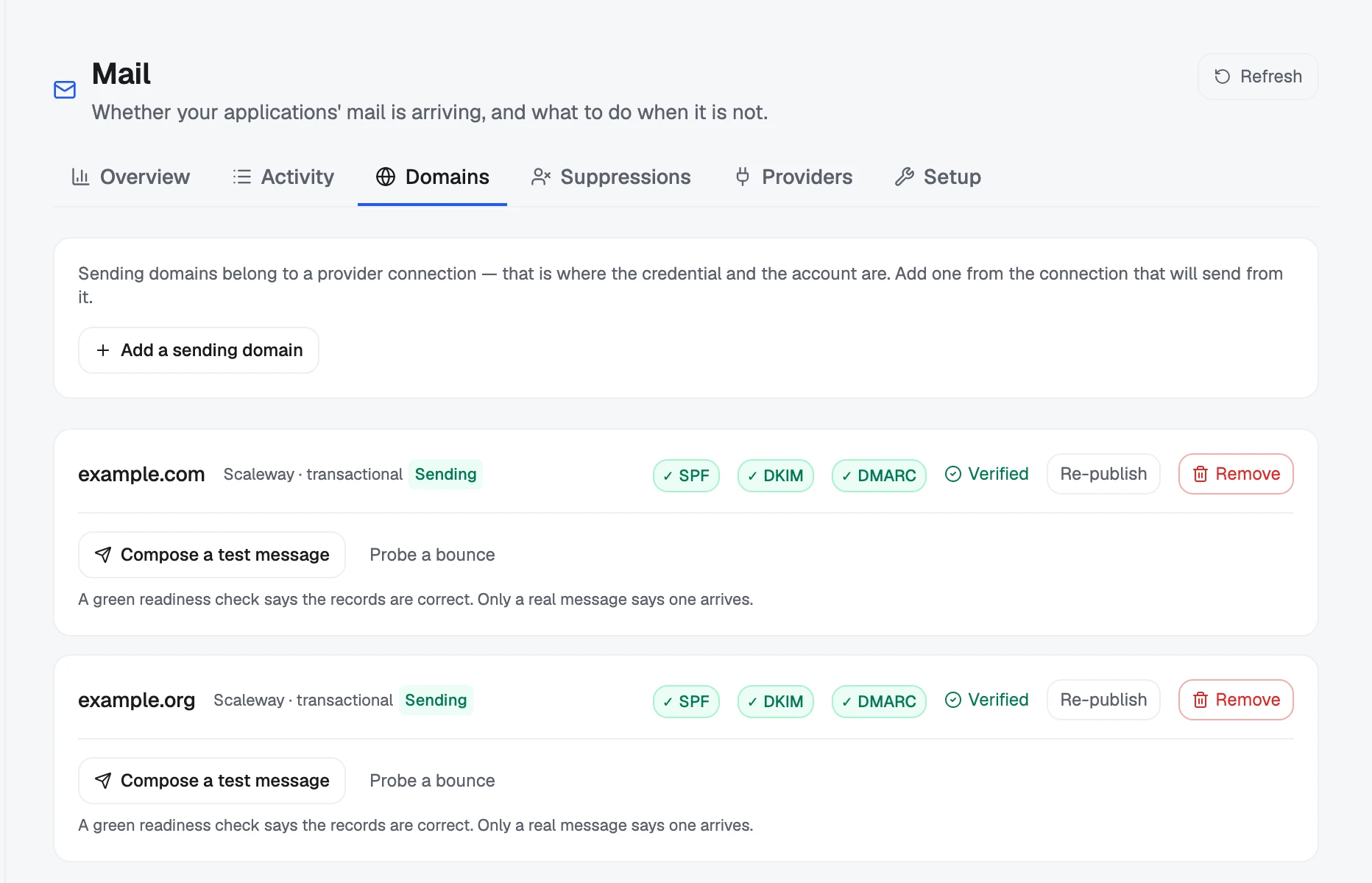Click the Sending status for example.org
This screenshot has height=883, width=1372.
436,700
